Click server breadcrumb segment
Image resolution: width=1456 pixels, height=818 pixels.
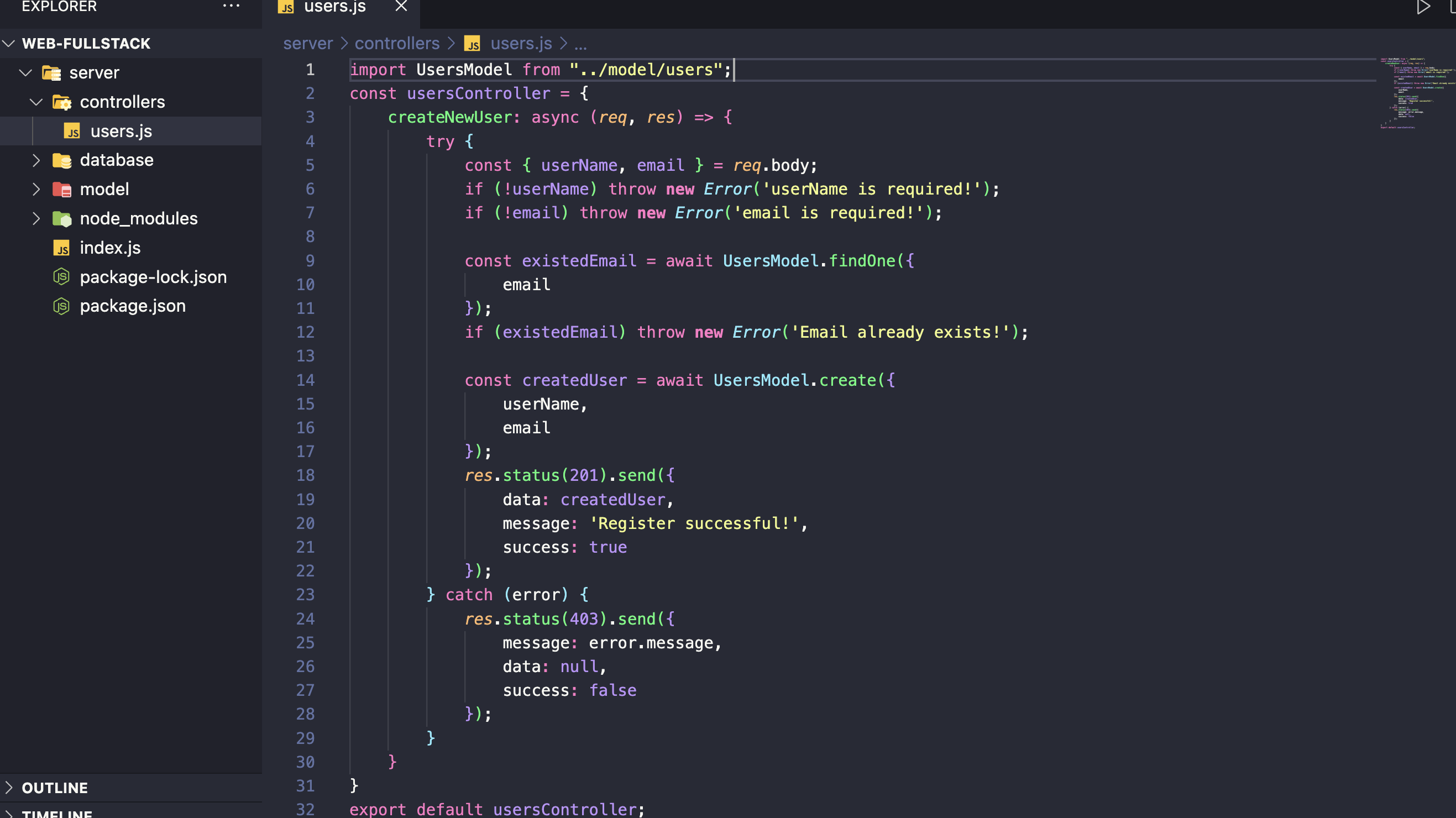[308, 44]
